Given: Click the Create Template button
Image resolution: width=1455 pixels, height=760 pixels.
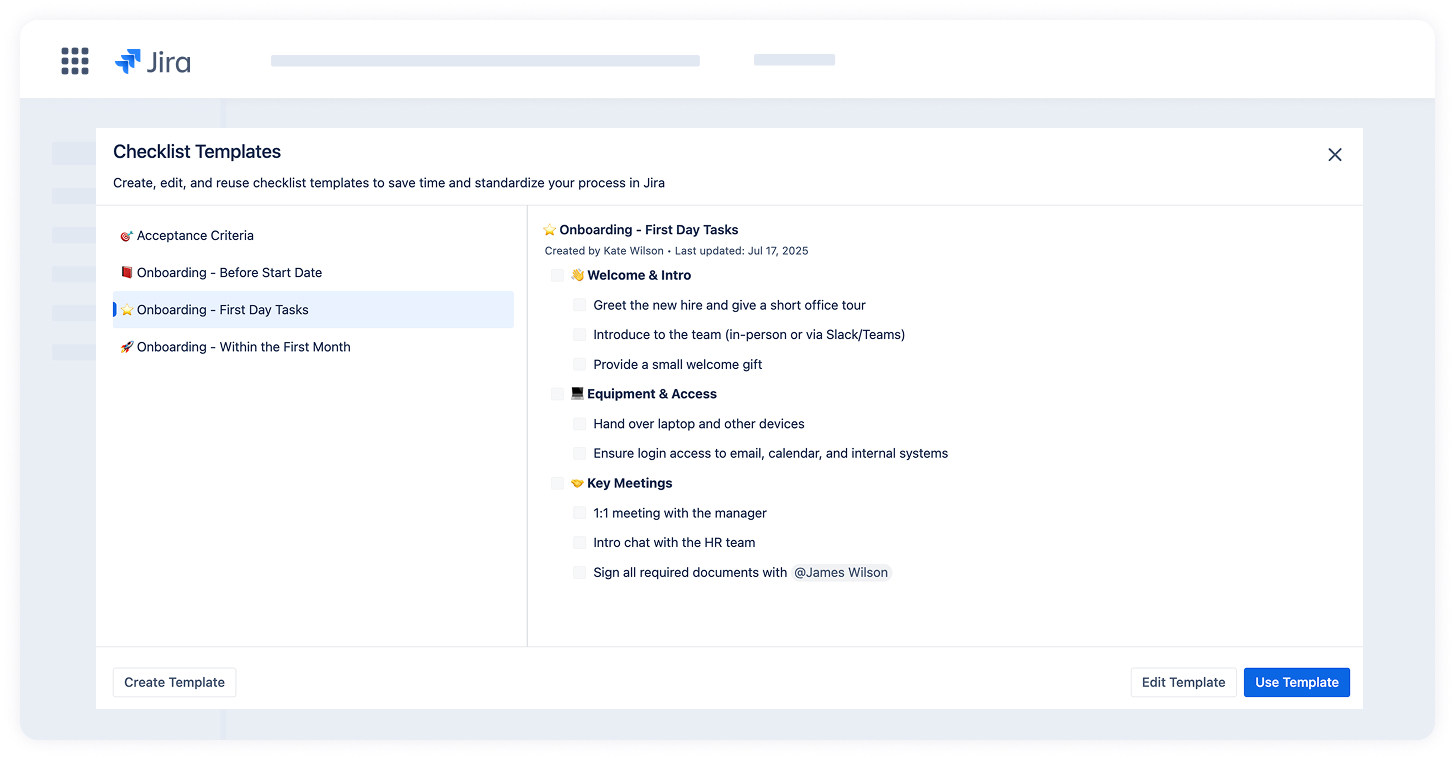Looking at the screenshot, I should (174, 683).
